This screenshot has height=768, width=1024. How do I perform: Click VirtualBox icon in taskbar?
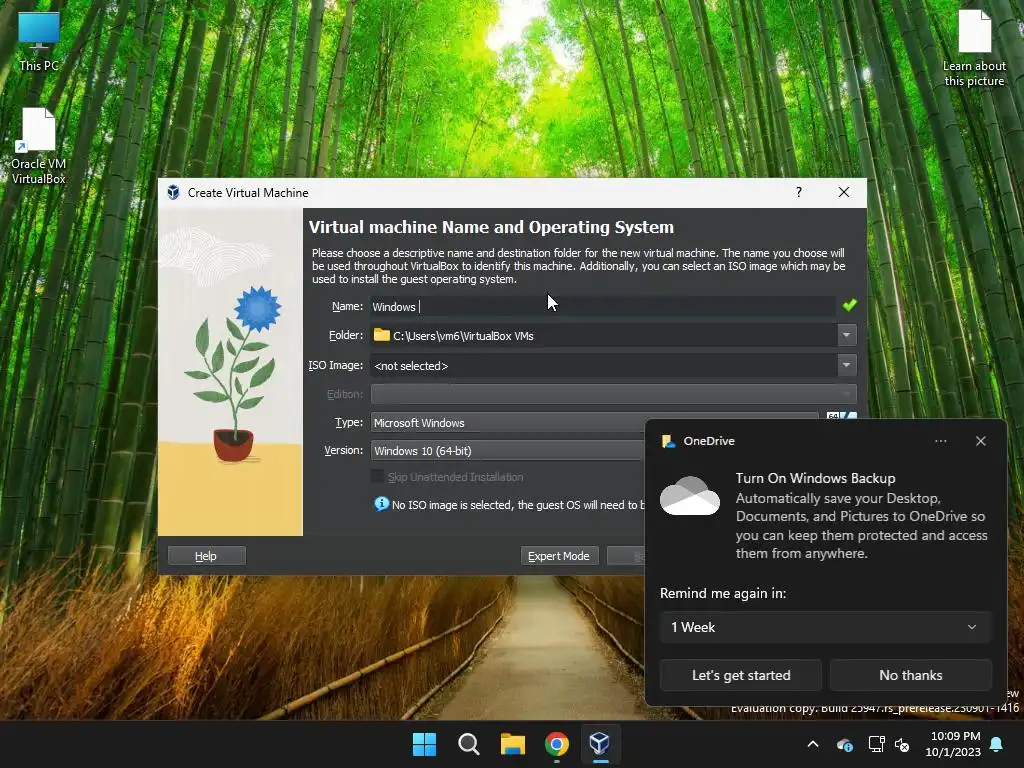click(x=600, y=744)
